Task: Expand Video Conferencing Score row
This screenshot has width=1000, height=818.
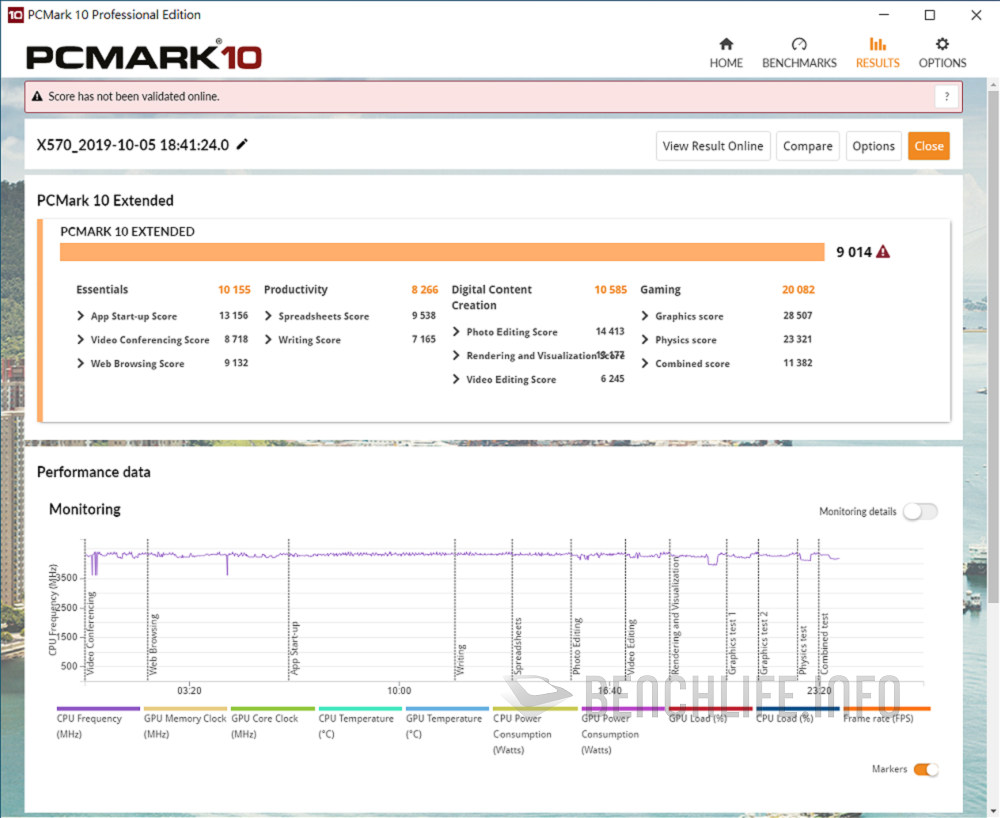Action: [x=80, y=339]
